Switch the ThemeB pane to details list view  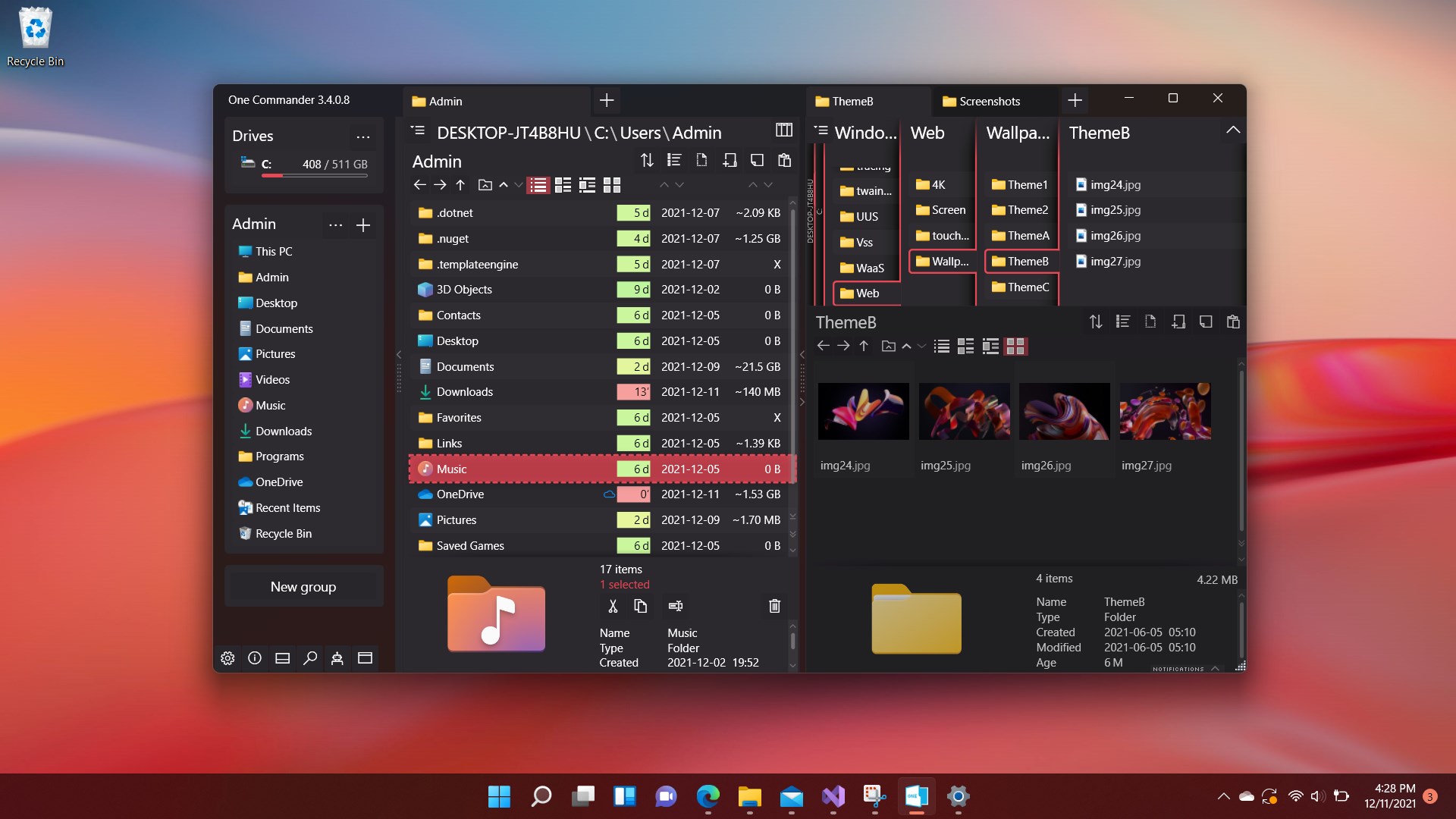click(941, 347)
